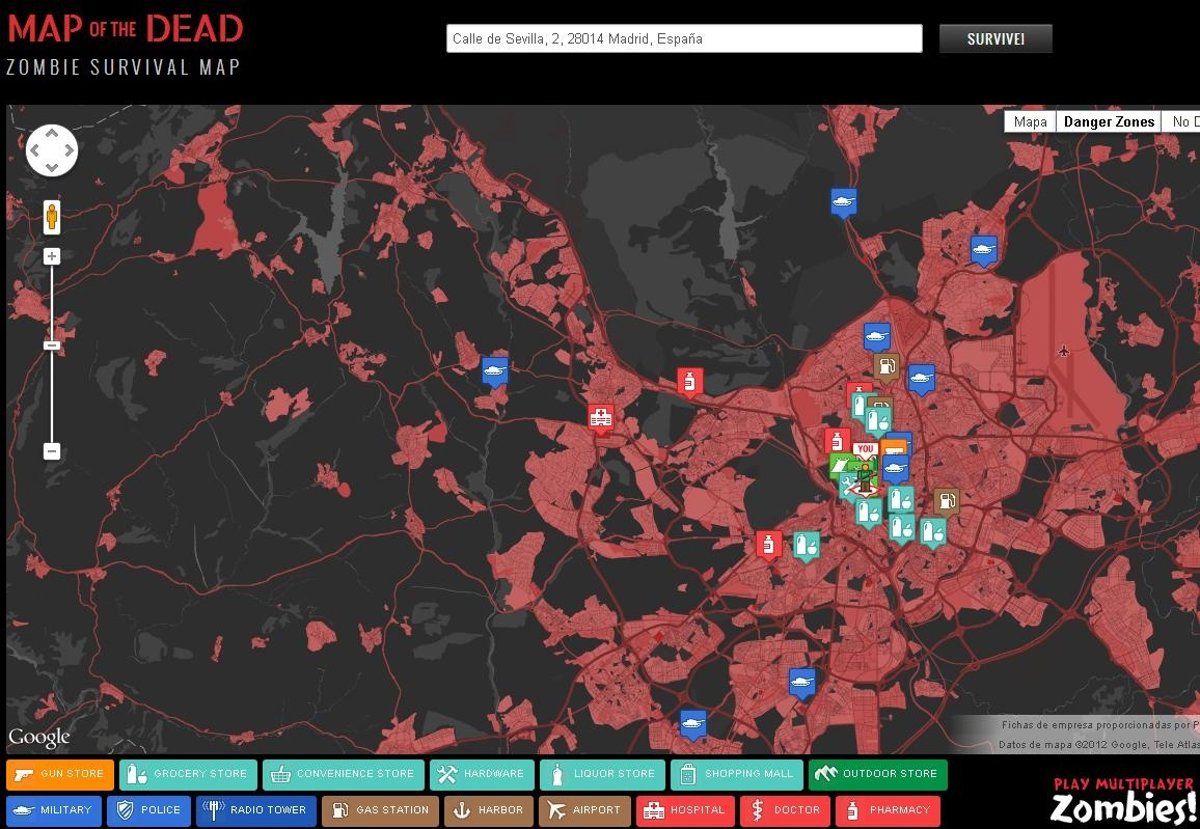Click the zoom out minus button
1200x829 pixels.
[52, 451]
